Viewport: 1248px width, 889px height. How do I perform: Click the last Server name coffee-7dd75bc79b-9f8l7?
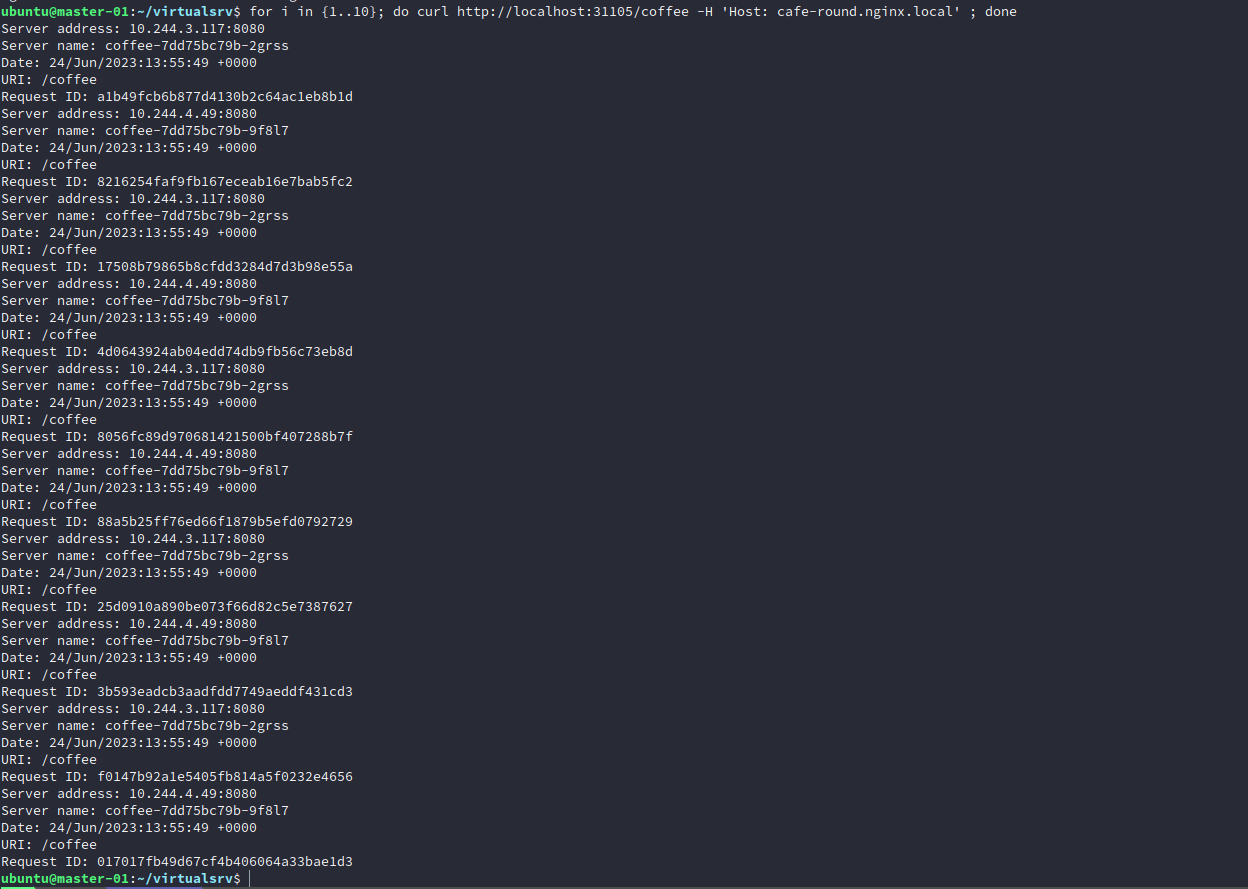coord(196,811)
